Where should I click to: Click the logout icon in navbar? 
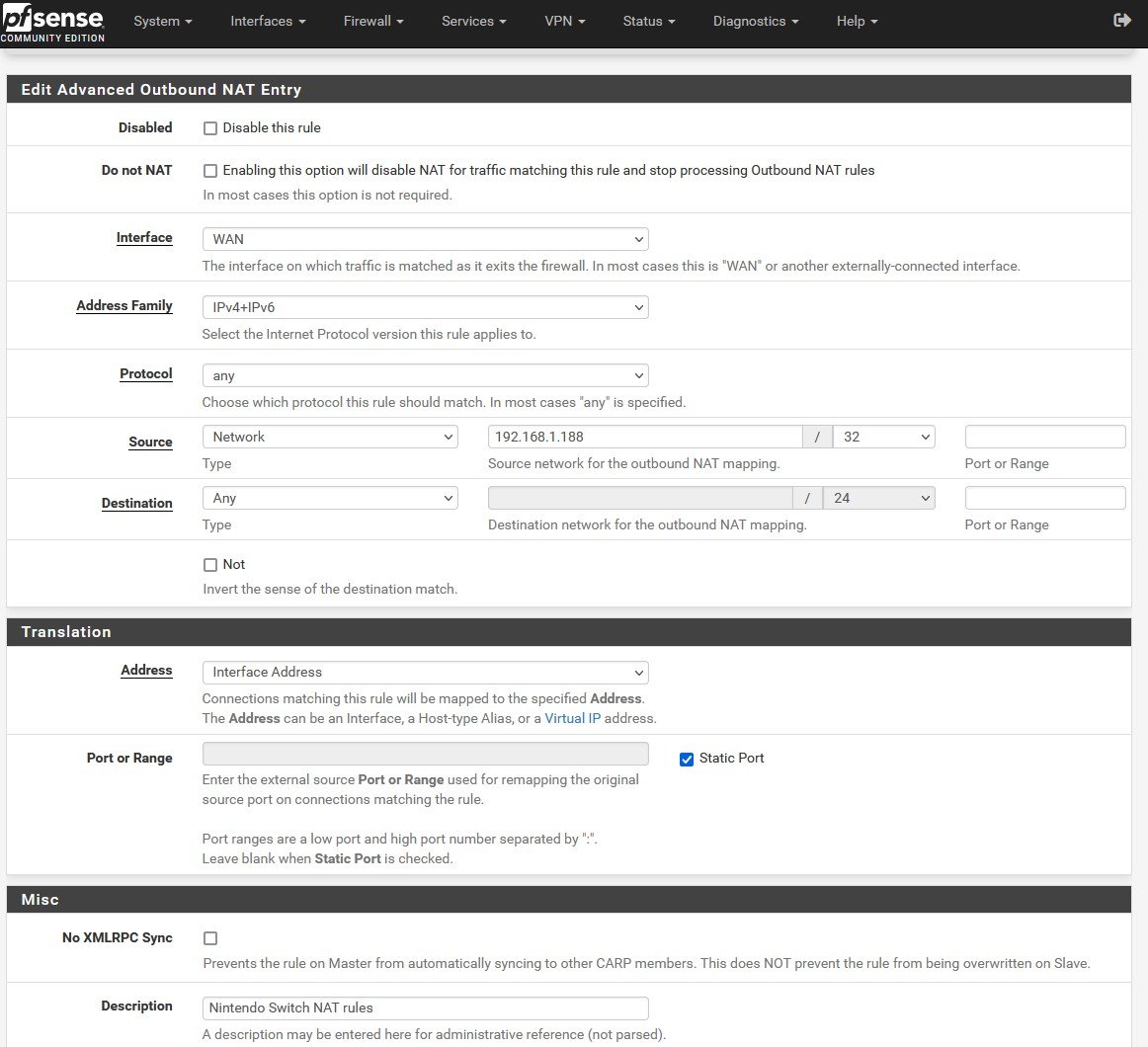pyautogui.click(x=1121, y=21)
